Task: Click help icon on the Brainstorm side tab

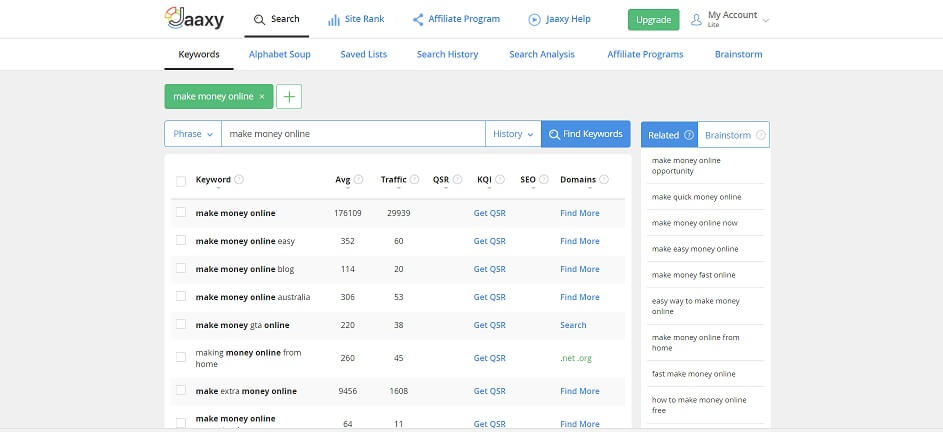Action: click(761, 135)
